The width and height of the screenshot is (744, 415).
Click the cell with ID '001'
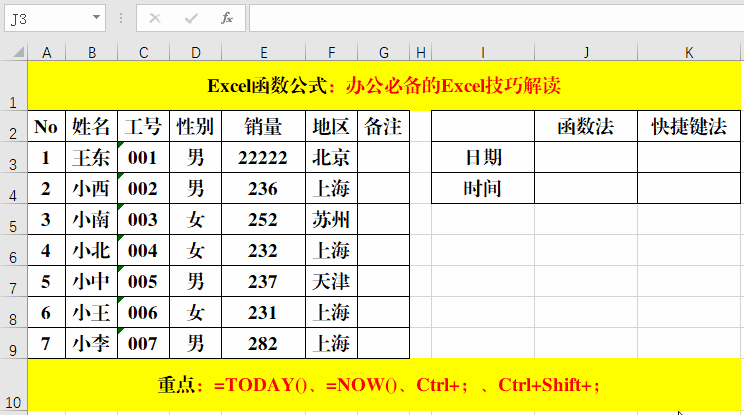click(143, 157)
